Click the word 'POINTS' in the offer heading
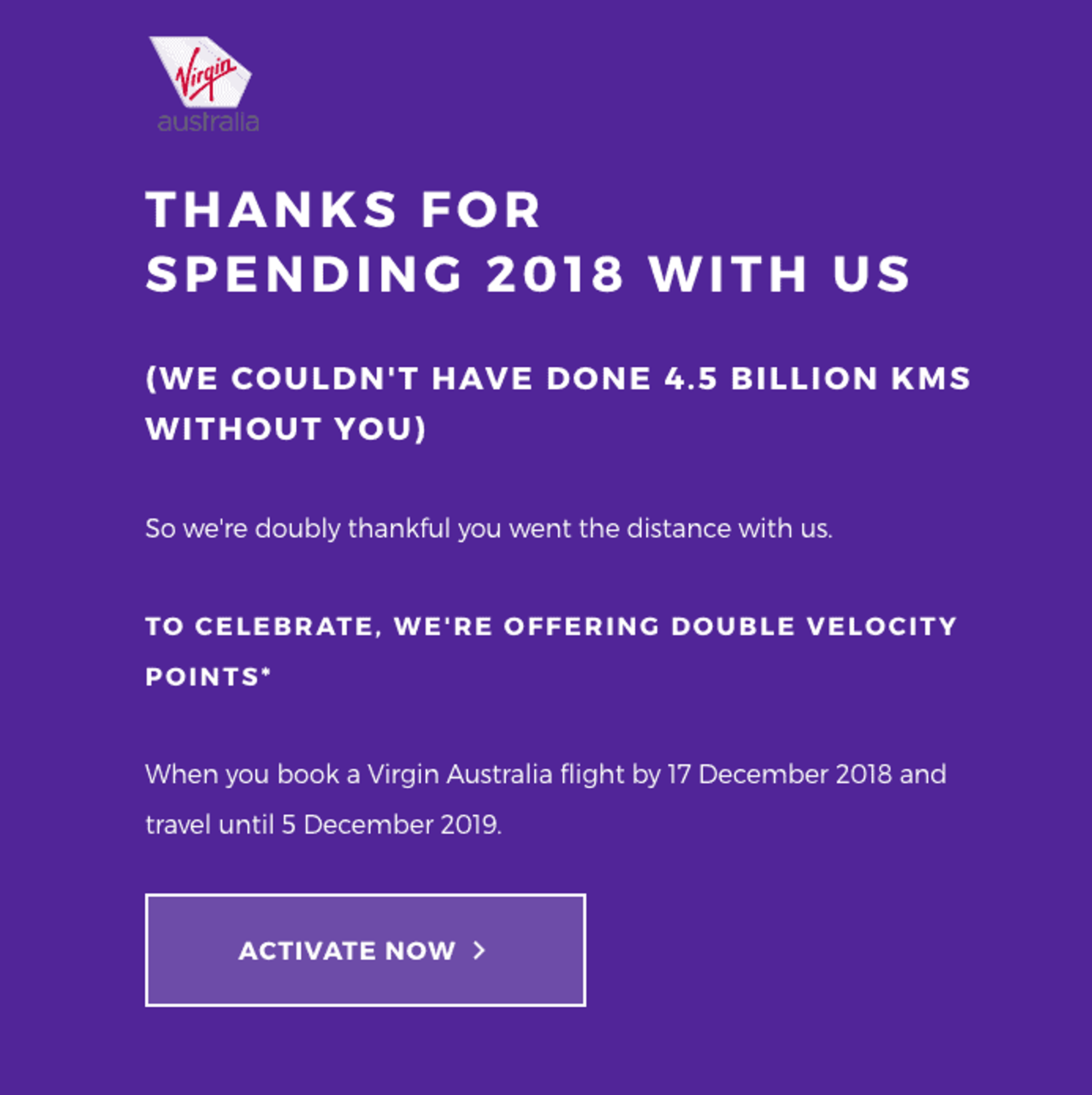The image size is (1092, 1095). tap(203, 677)
